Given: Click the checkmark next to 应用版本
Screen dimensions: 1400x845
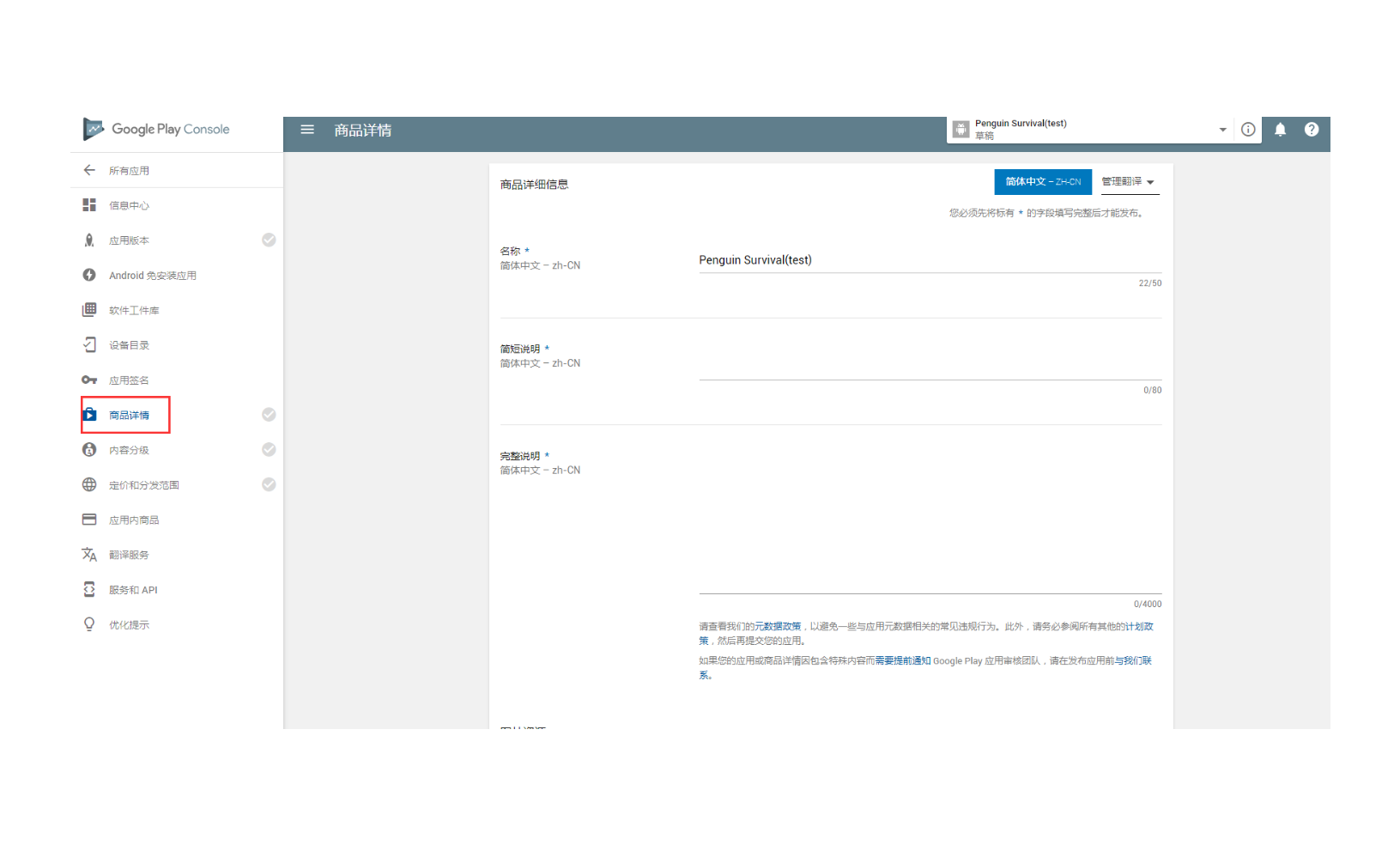Looking at the screenshot, I should coord(269,240).
